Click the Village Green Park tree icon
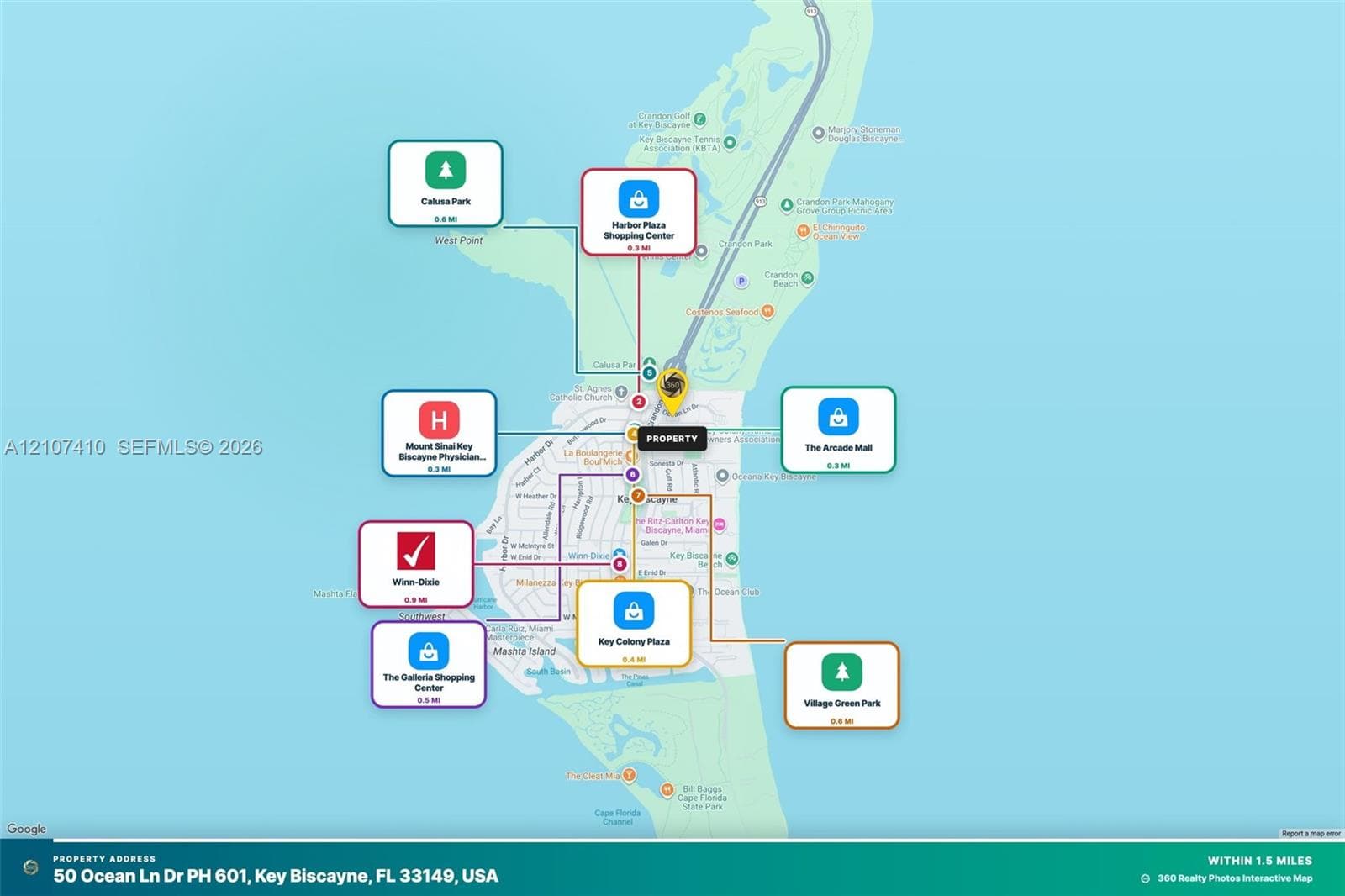The image size is (1345, 896). [x=842, y=672]
